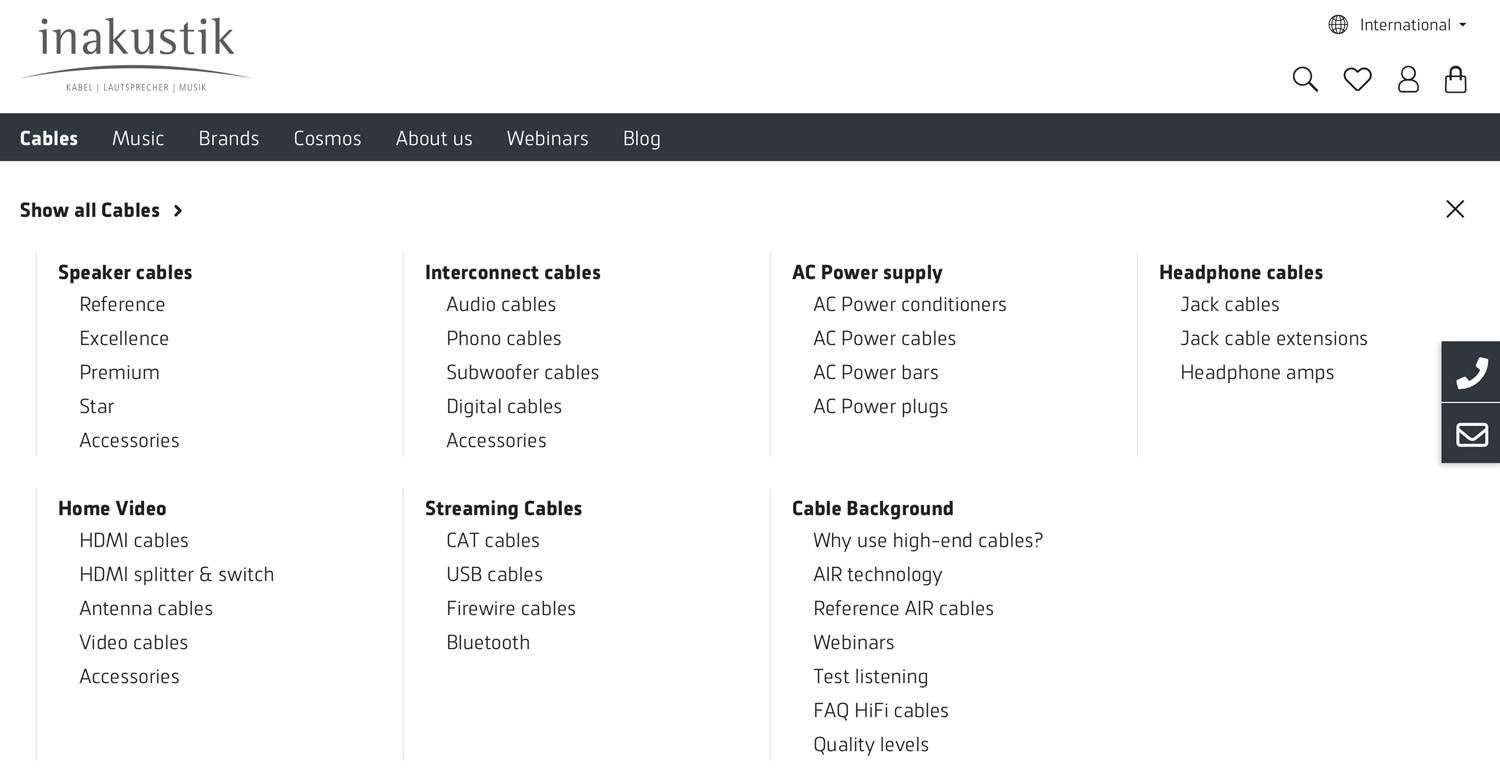The width and height of the screenshot is (1500, 782).
Task: View wishlist via heart icon
Action: pos(1357,79)
